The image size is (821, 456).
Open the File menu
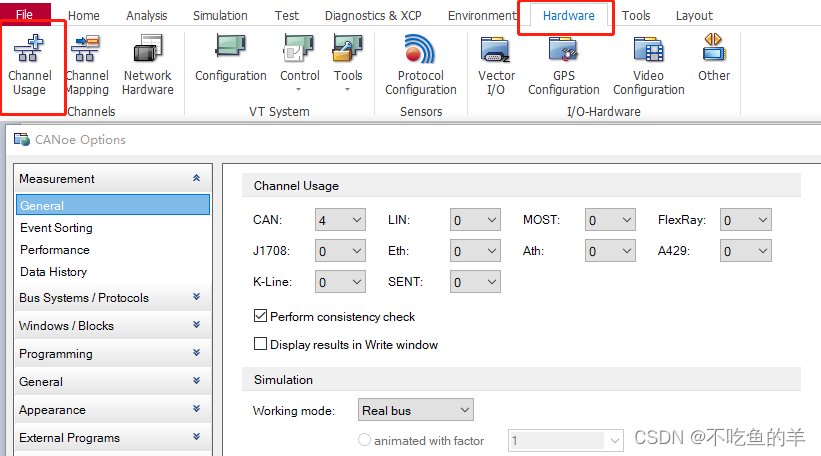(x=25, y=14)
